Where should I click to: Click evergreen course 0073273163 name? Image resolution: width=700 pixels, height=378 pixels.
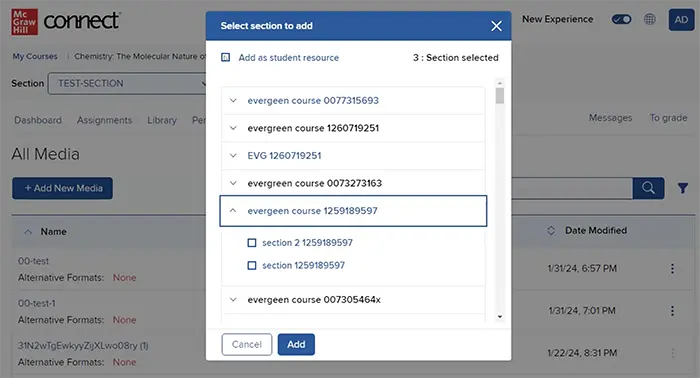point(315,183)
